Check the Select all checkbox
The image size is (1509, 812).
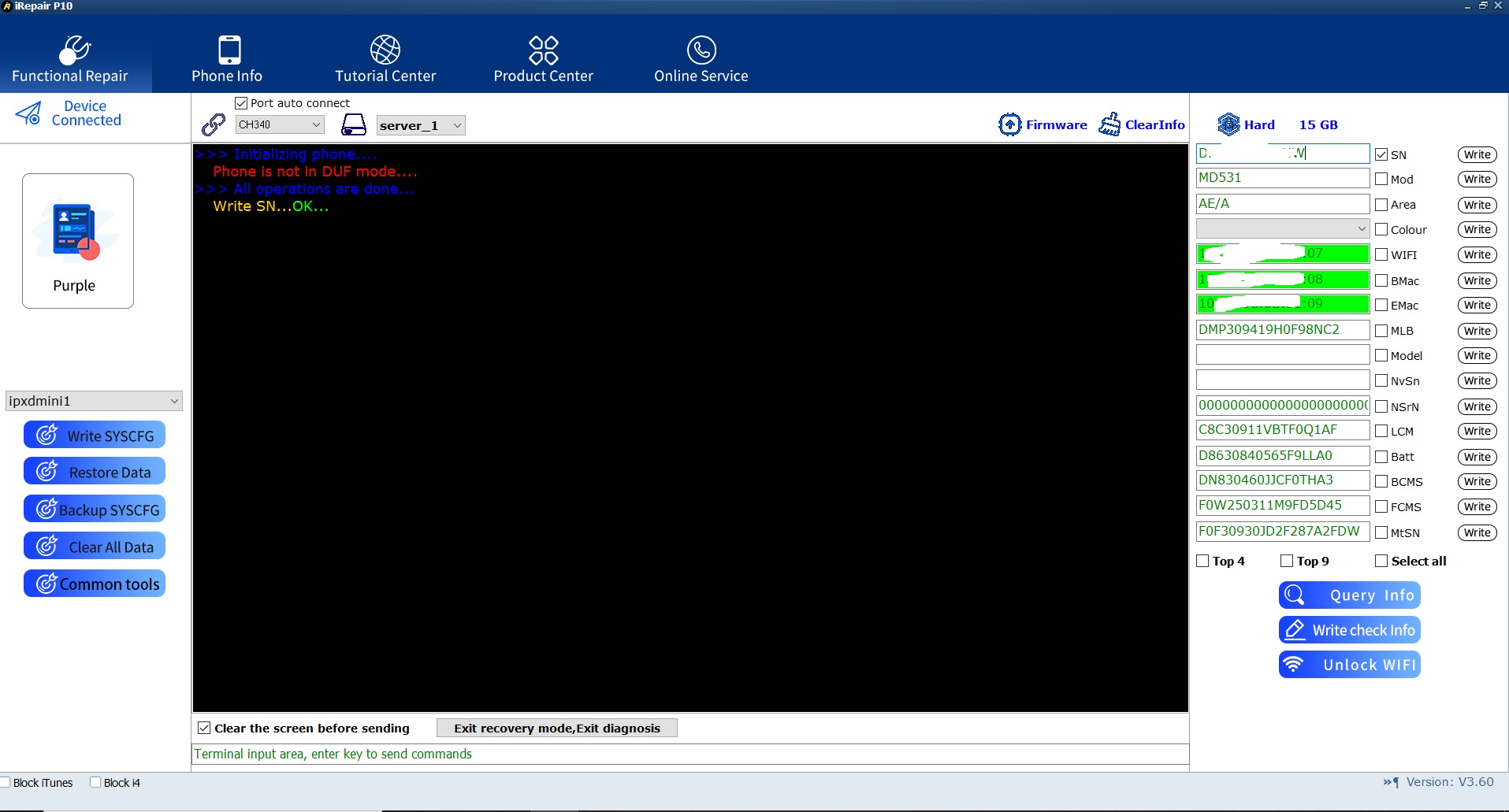click(x=1381, y=561)
